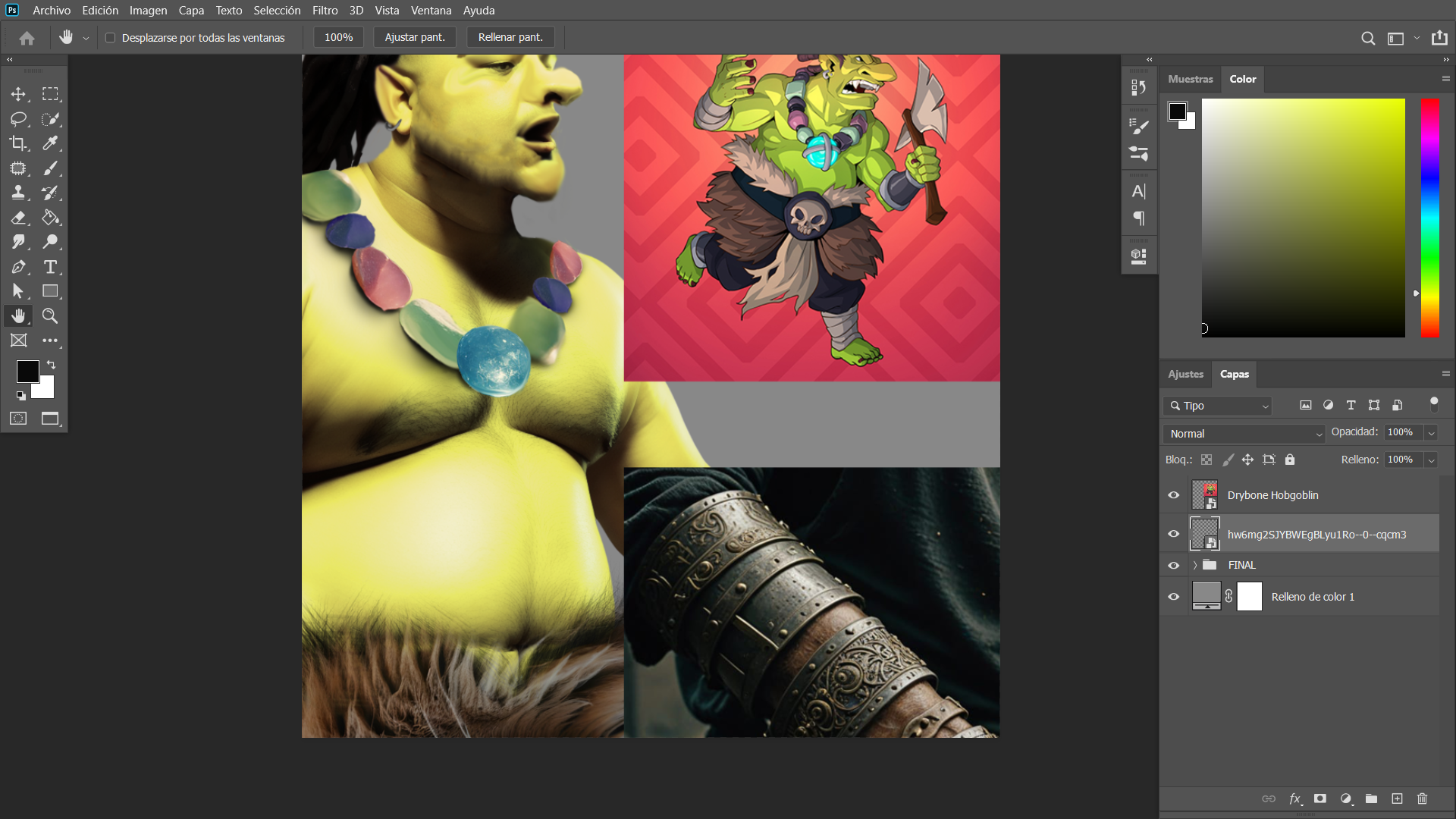The width and height of the screenshot is (1456, 819).
Task: Select the Path Selection tool
Action: tap(18, 291)
